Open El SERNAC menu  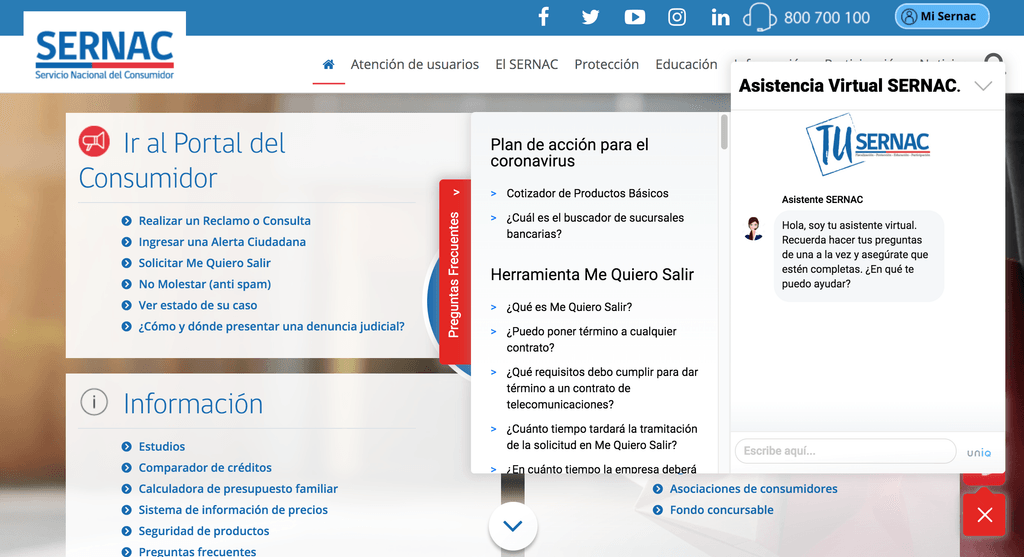point(526,64)
